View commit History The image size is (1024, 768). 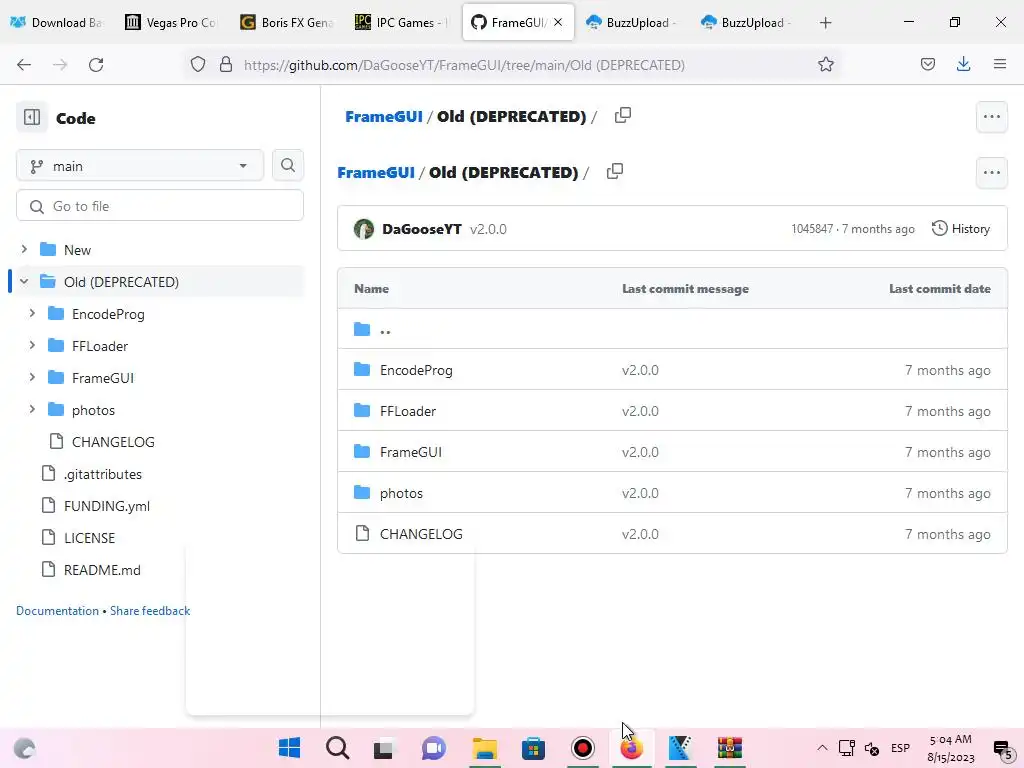961,229
